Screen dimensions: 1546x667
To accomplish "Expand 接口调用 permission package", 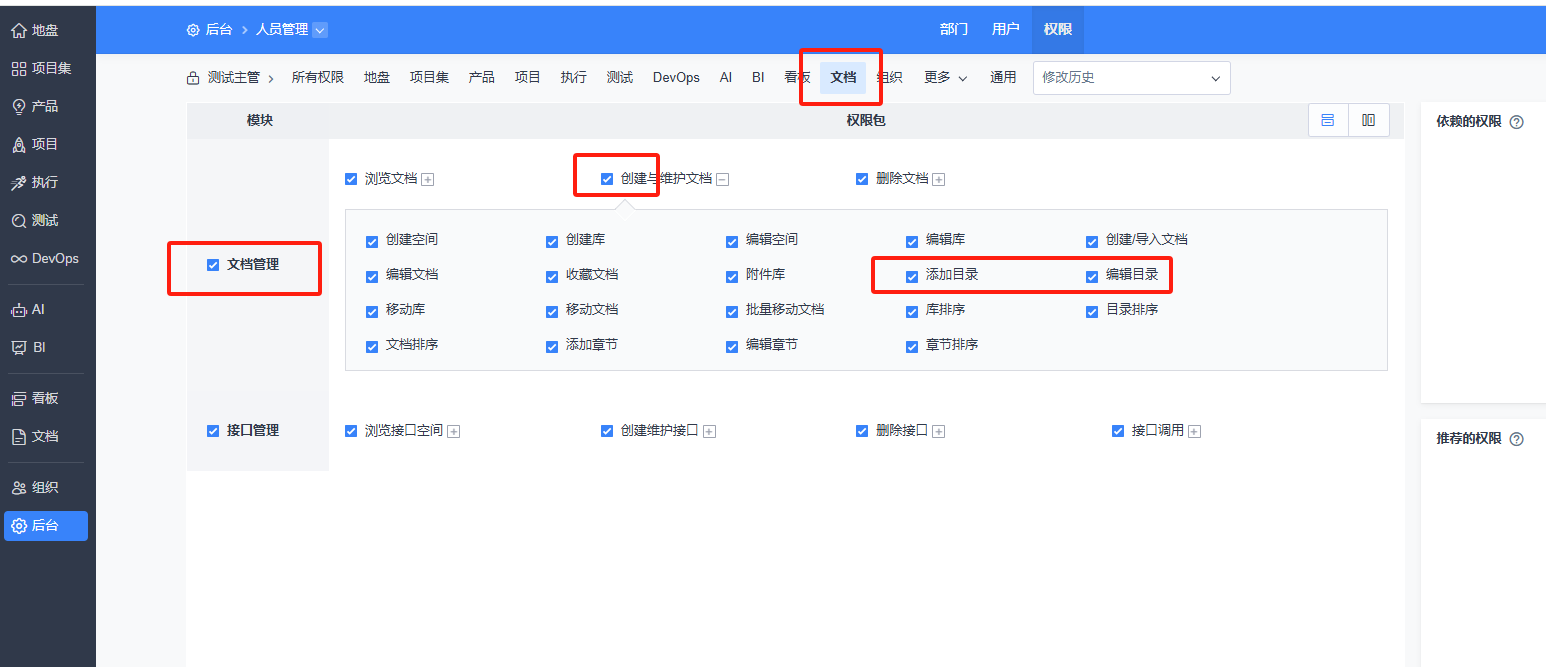I will [1195, 432].
